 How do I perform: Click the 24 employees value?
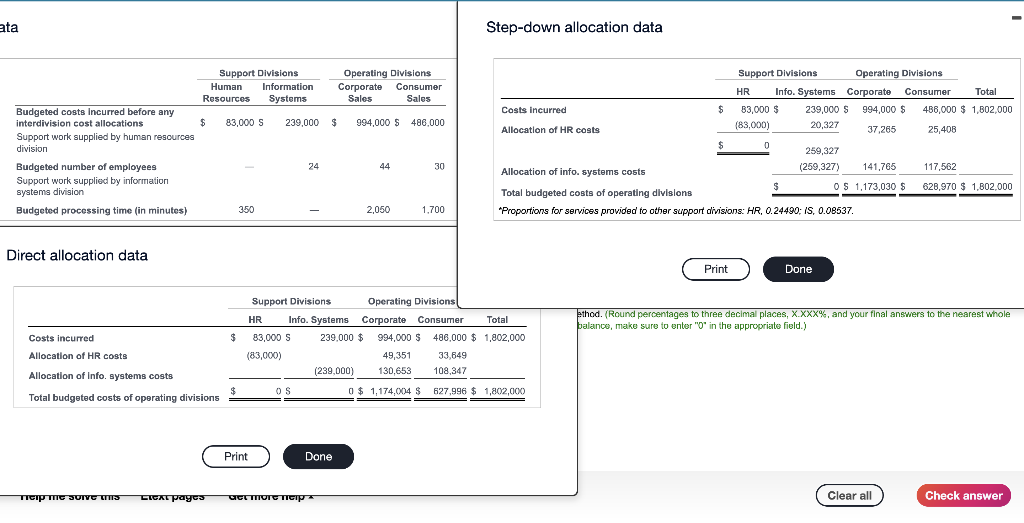click(313, 166)
